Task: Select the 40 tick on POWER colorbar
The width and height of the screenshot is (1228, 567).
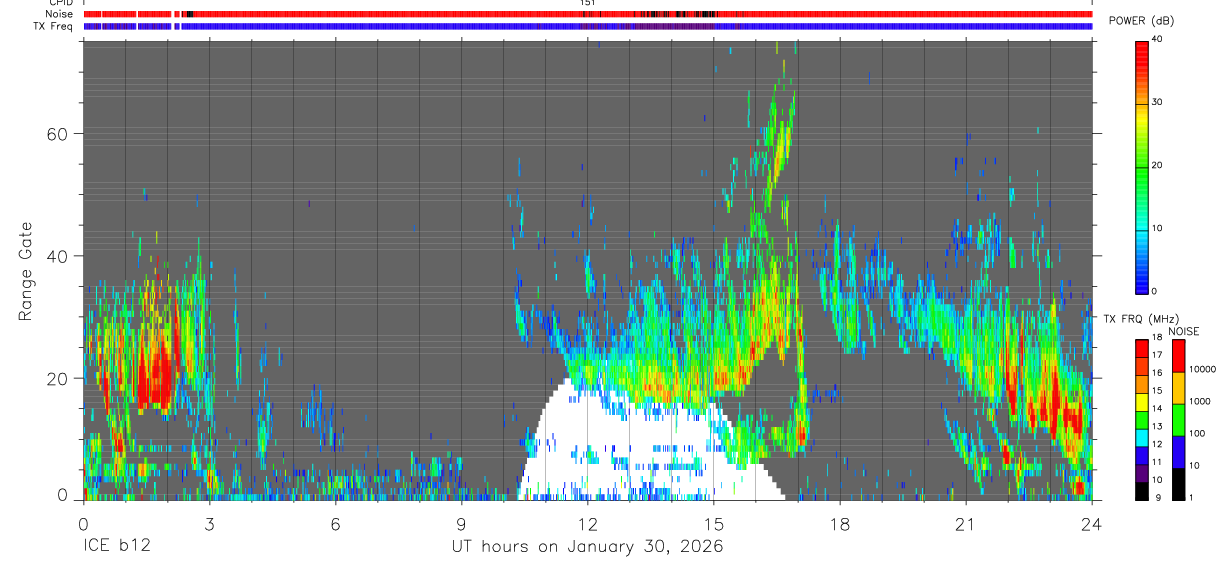Action: point(1159,39)
